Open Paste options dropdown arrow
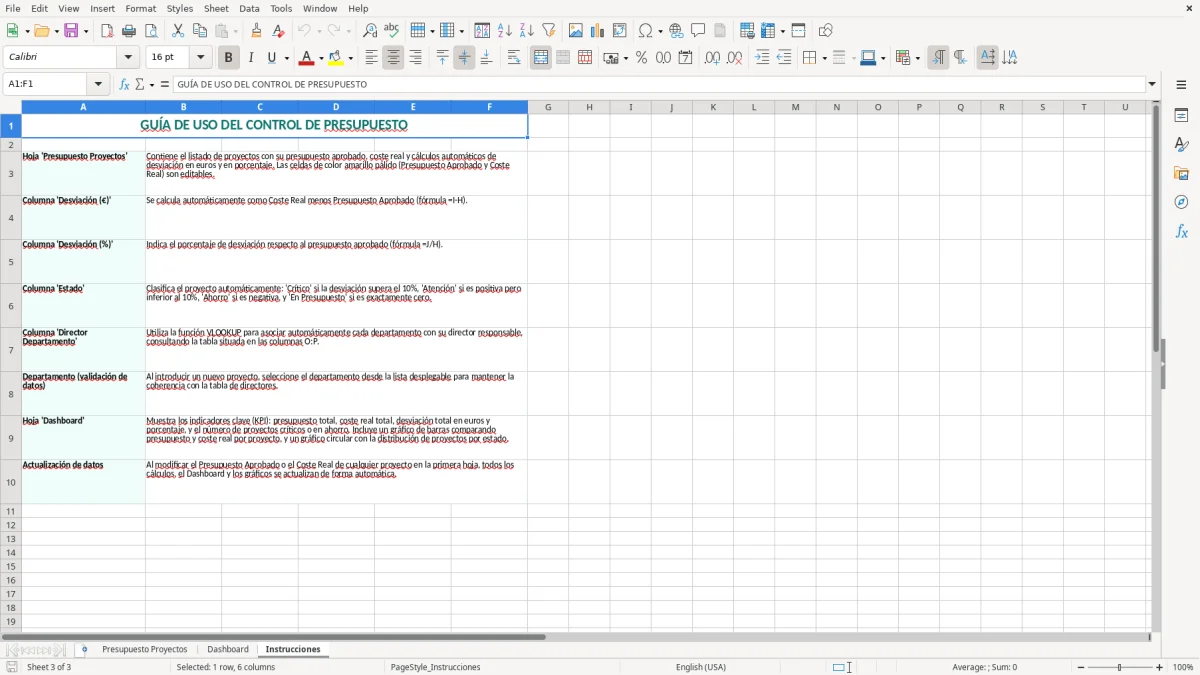Screen dimensions: 1200x675 pyautogui.click(x=234, y=31)
